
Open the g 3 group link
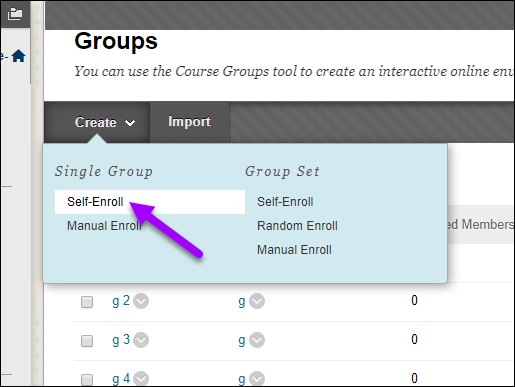click(x=121, y=340)
